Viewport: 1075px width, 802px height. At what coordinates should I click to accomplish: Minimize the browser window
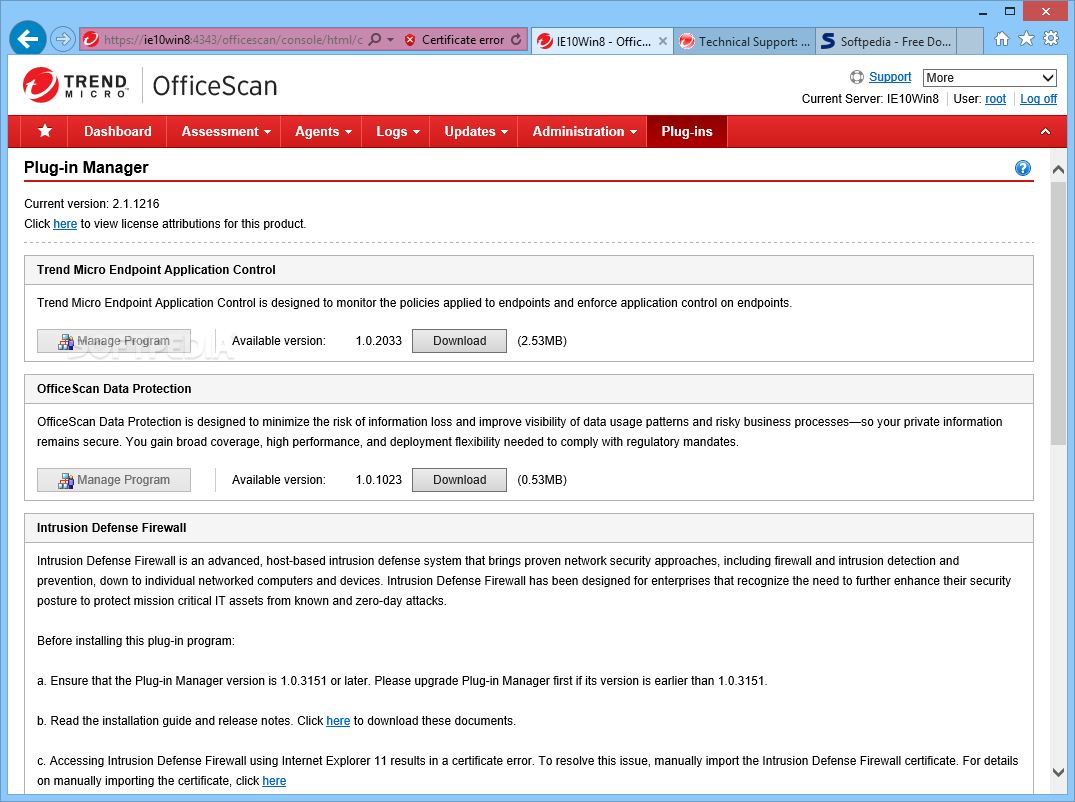click(x=982, y=12)
